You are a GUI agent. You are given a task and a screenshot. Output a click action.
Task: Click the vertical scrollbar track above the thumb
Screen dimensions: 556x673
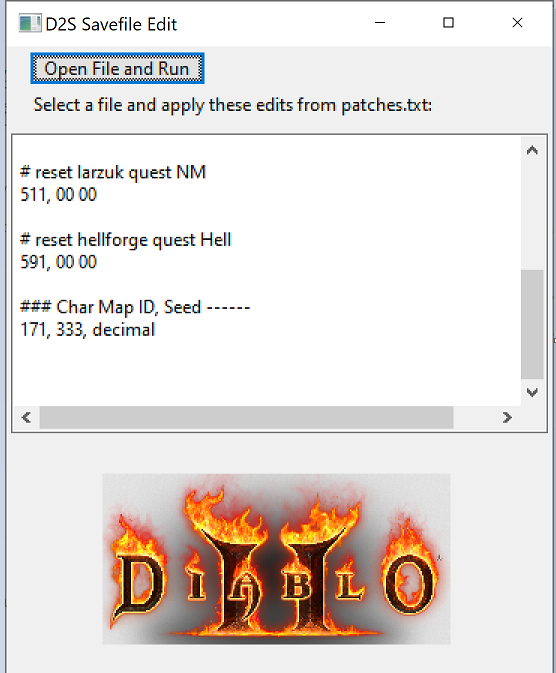click(532, 216)
